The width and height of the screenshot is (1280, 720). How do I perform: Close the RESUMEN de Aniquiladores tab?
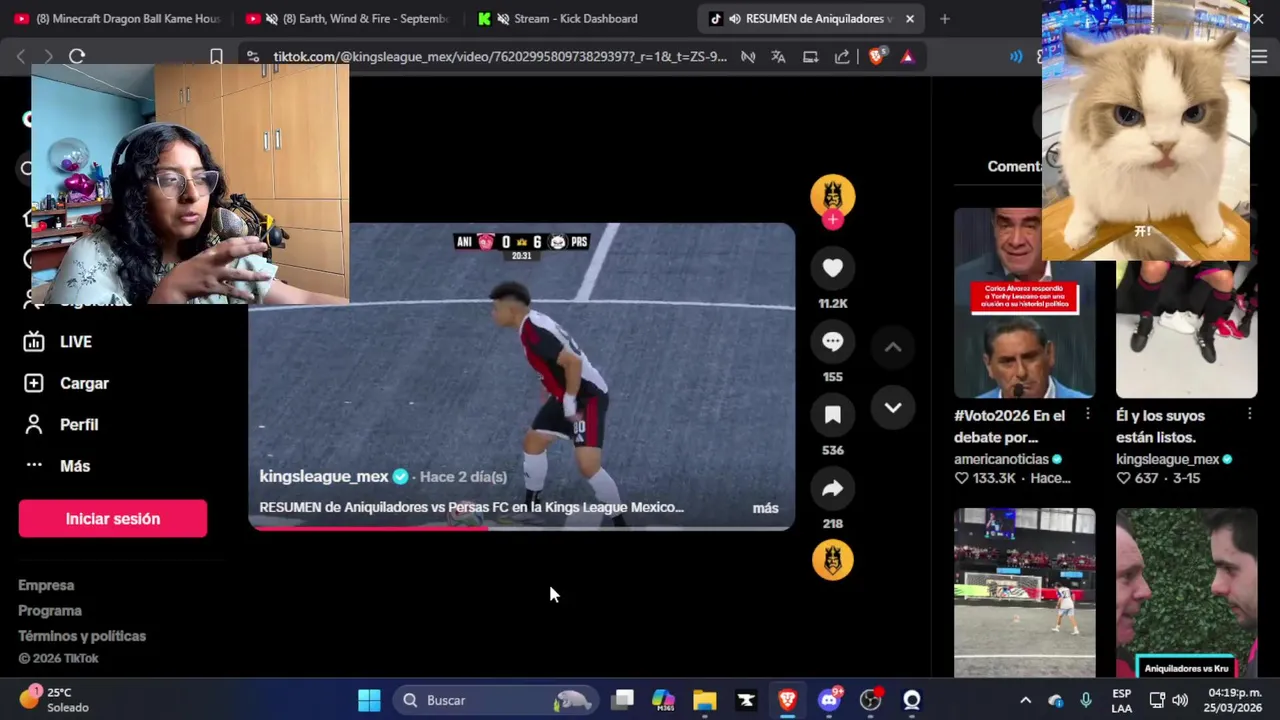909,18
